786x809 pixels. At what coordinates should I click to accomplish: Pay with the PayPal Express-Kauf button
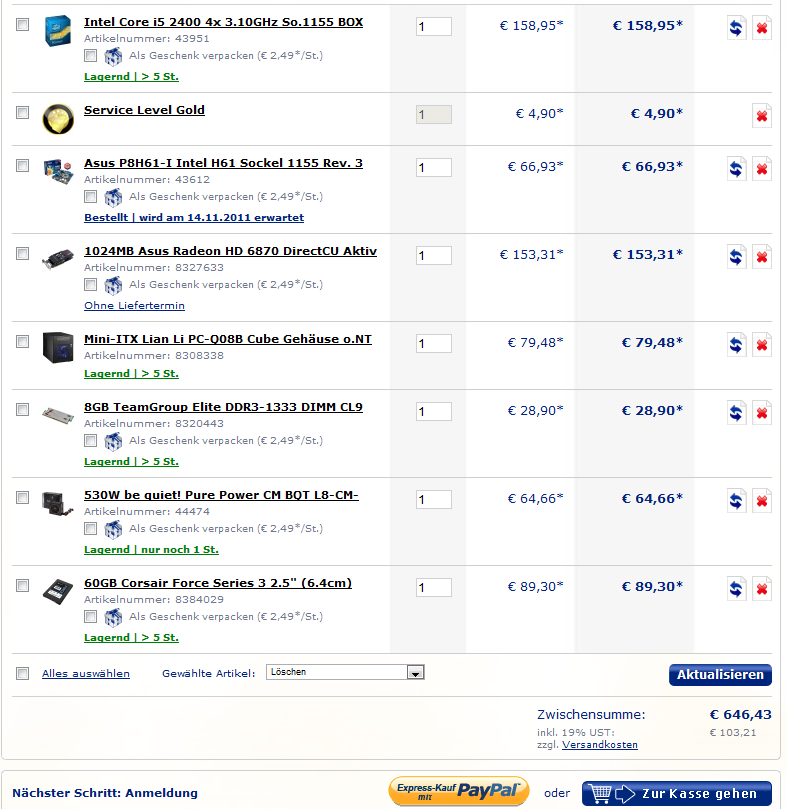[459, 791]
